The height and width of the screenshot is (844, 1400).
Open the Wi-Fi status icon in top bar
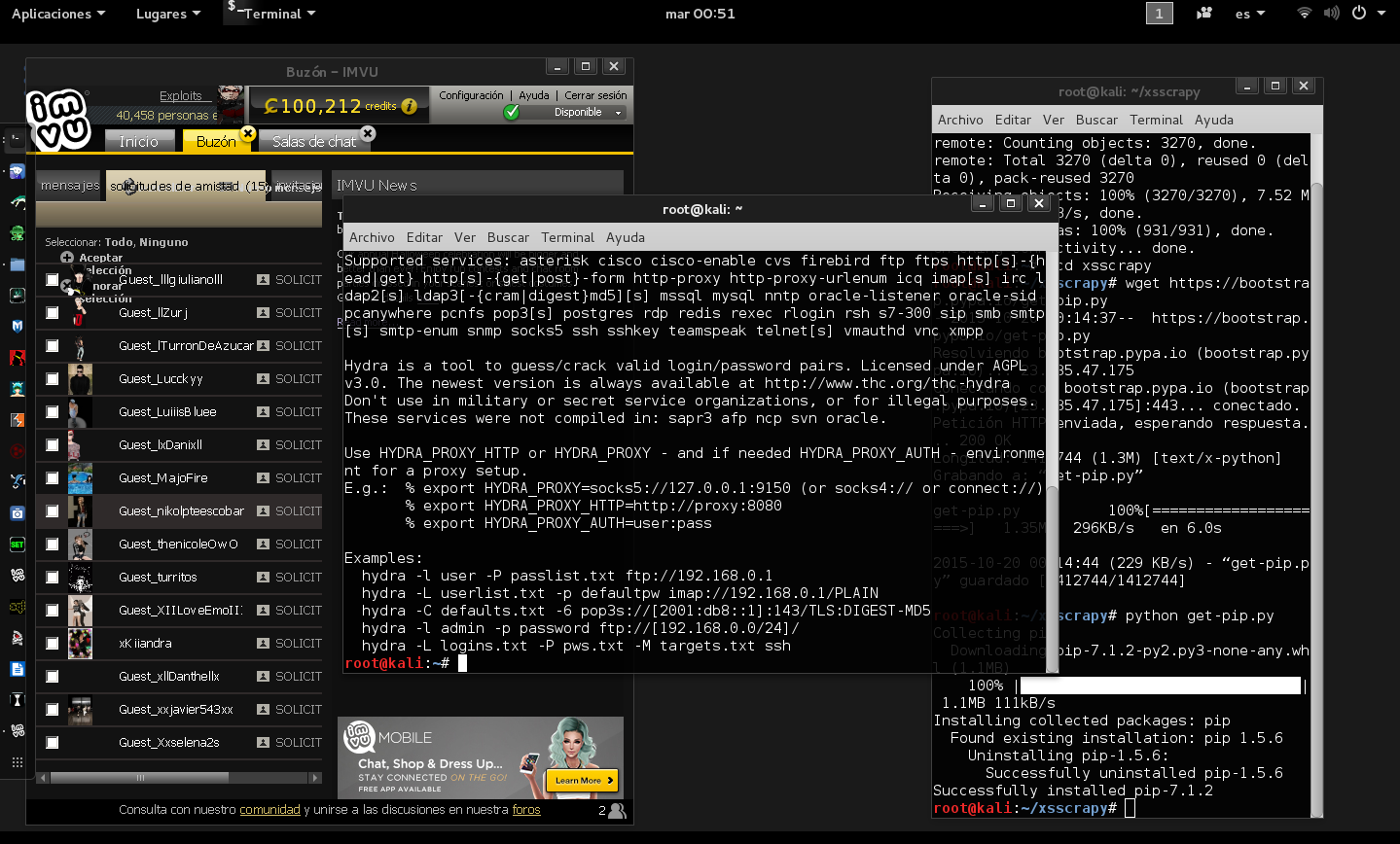click(1305, 14)
